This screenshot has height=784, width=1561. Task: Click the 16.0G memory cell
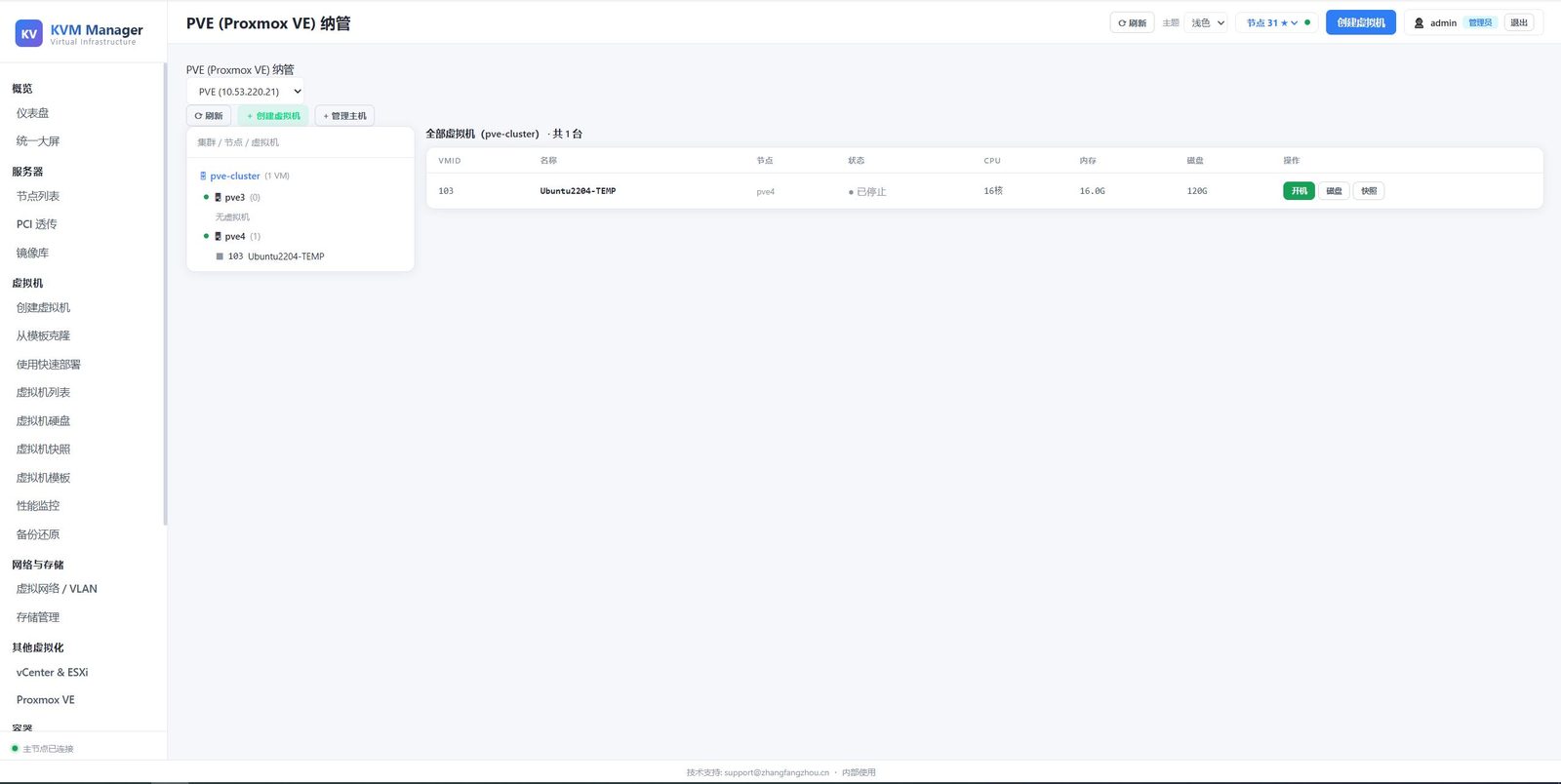[x=1093, y=191]
